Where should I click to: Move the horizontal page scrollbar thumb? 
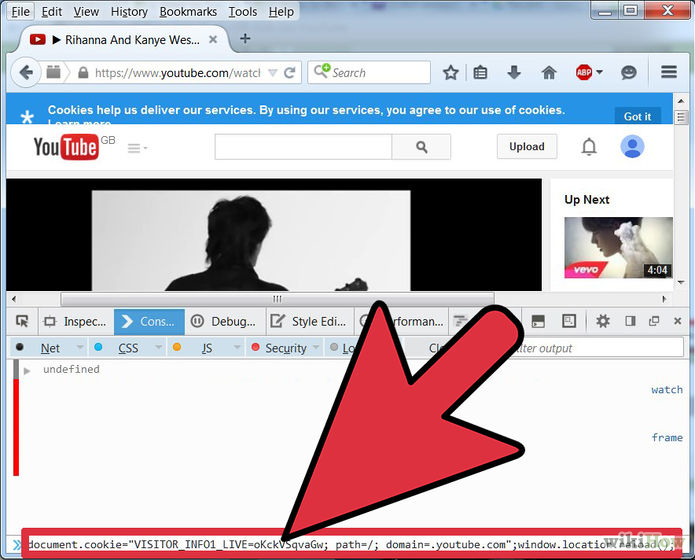click(277, 299)
